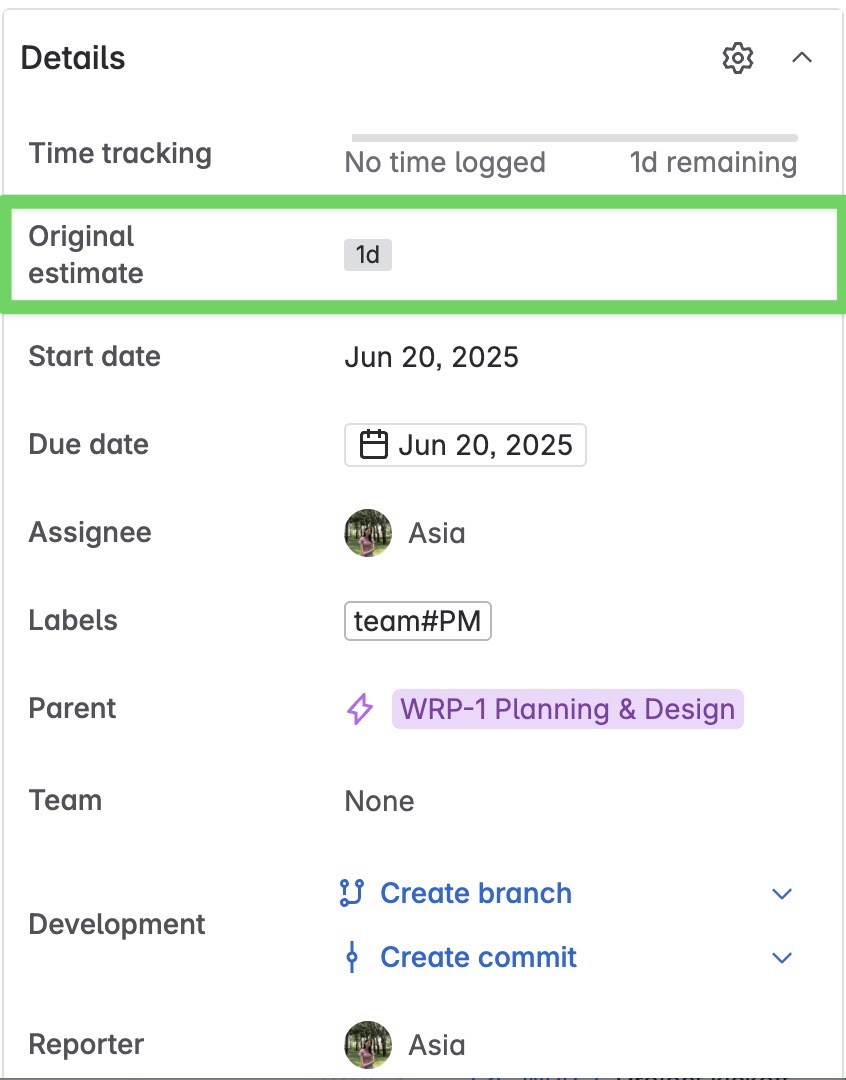Collapse the Details panel chevron
The image size is (846, 1080).
801,58
